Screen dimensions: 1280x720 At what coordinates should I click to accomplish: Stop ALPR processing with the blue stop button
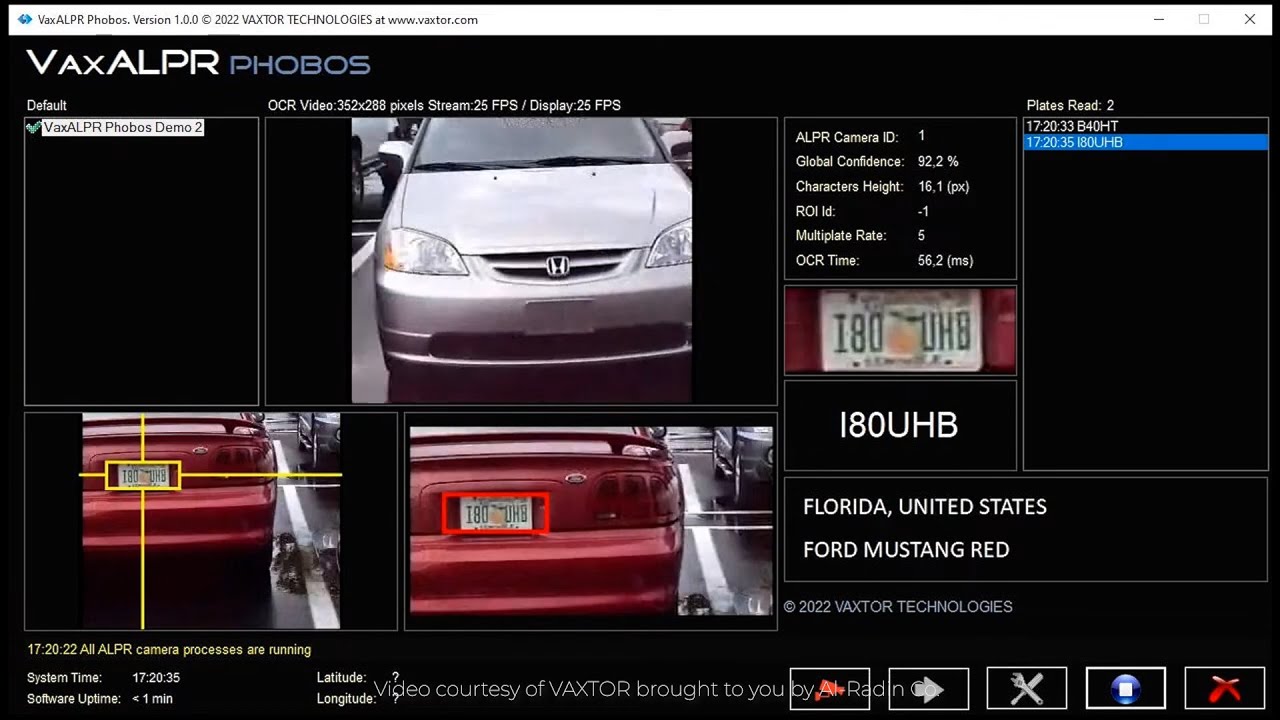(1126, 688)
